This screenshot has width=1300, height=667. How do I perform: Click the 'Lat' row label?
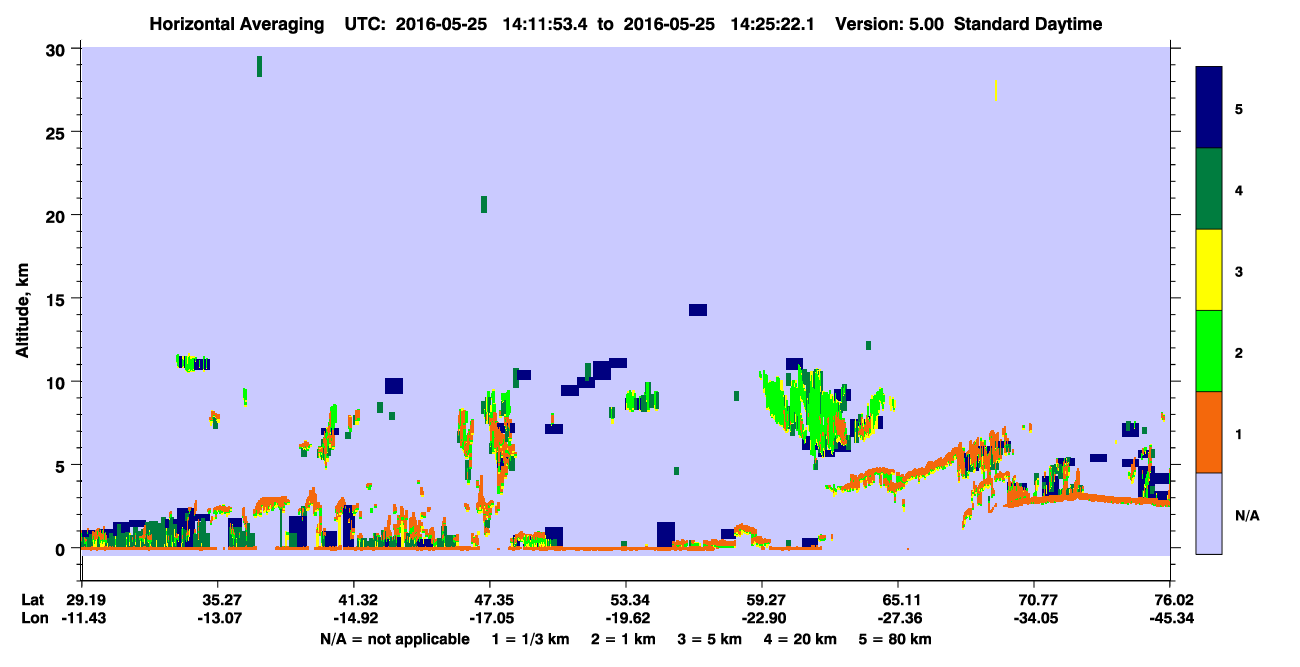click(31, 600)
